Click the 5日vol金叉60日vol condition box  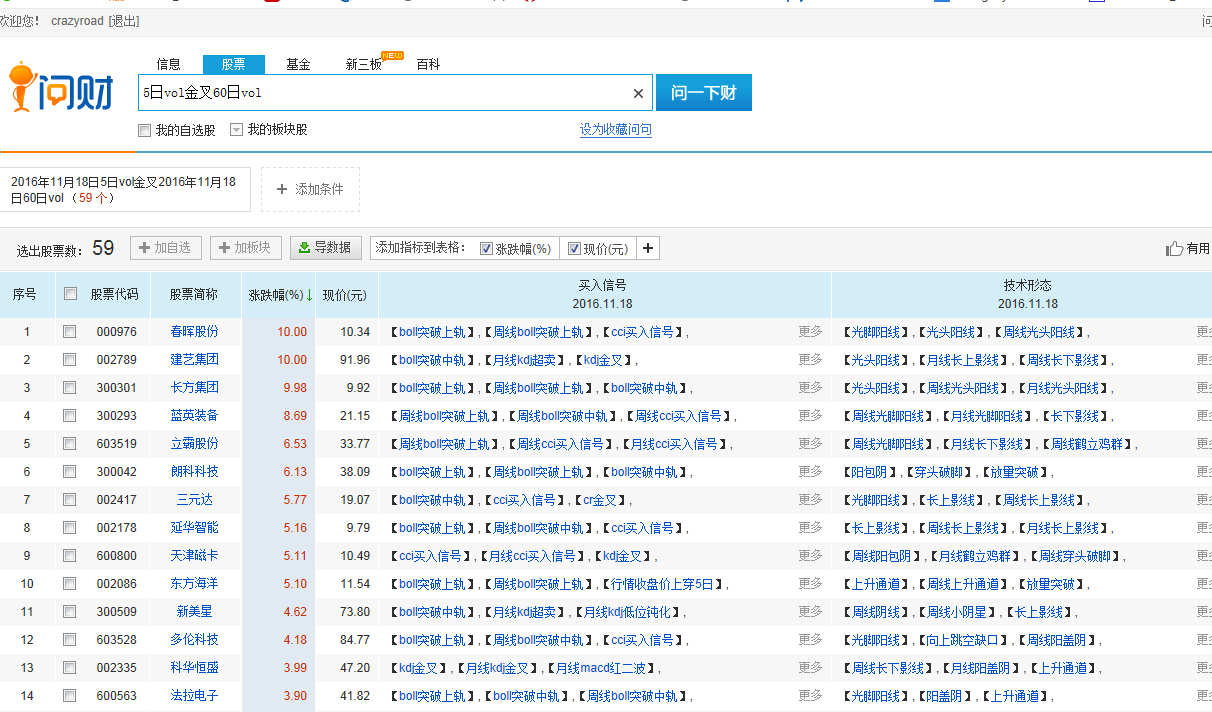coord(125,190)
